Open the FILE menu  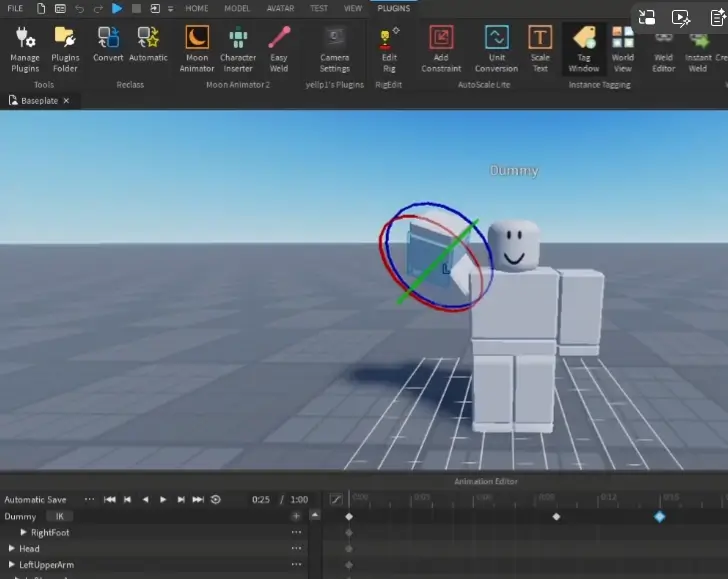[x=15, y=8]
